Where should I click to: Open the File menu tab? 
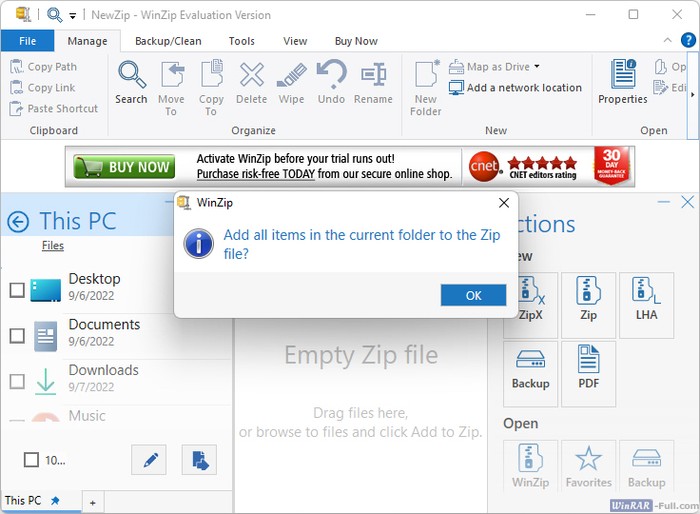tap(27, 41)
